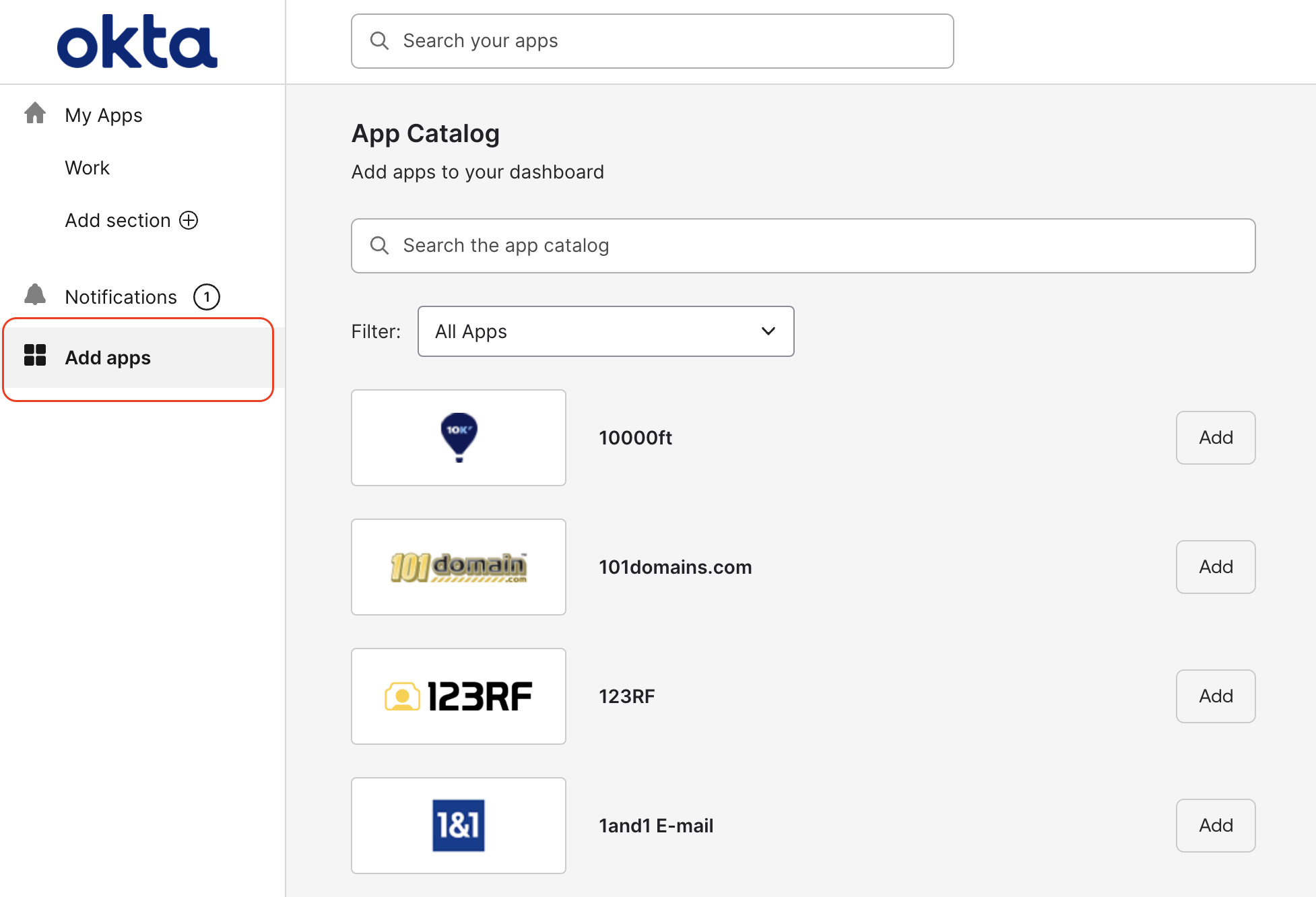Click the 101domain logo thumbnail
The image size is (1316, 897).
[459, 567]
